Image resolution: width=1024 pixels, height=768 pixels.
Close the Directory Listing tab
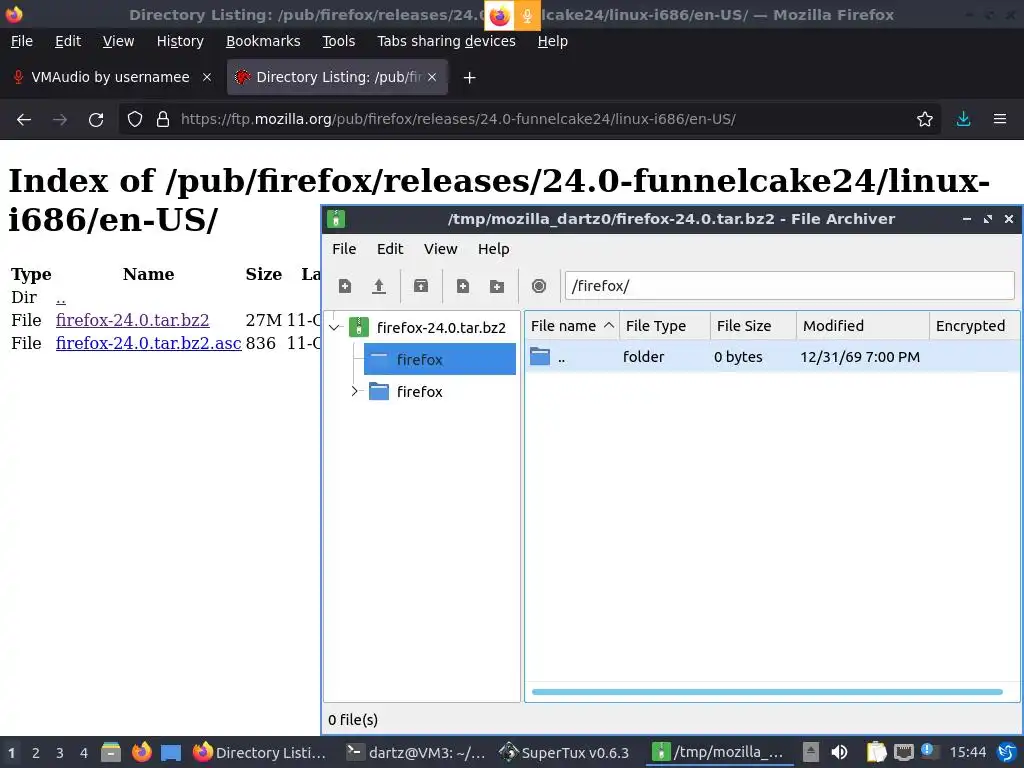coord(432,77)
